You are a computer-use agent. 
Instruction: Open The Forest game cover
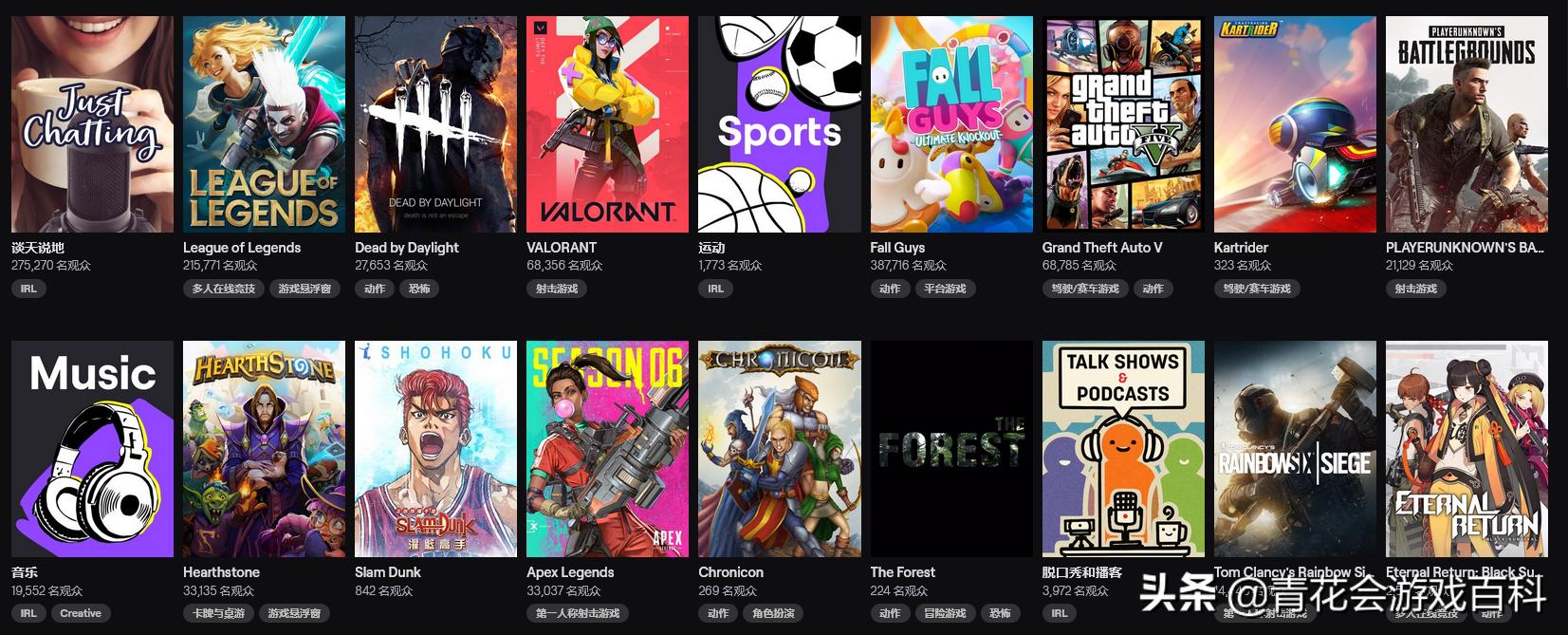click(951, 449)
